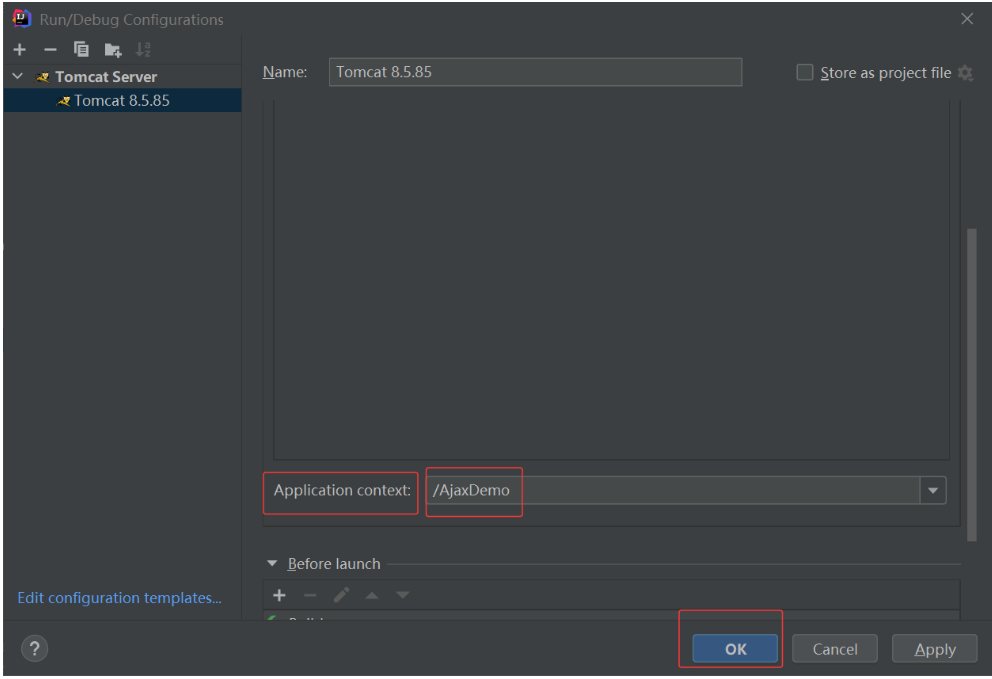Enable Store as project file checkbox
The image size is (992, 679).
(x=805, y=72)
